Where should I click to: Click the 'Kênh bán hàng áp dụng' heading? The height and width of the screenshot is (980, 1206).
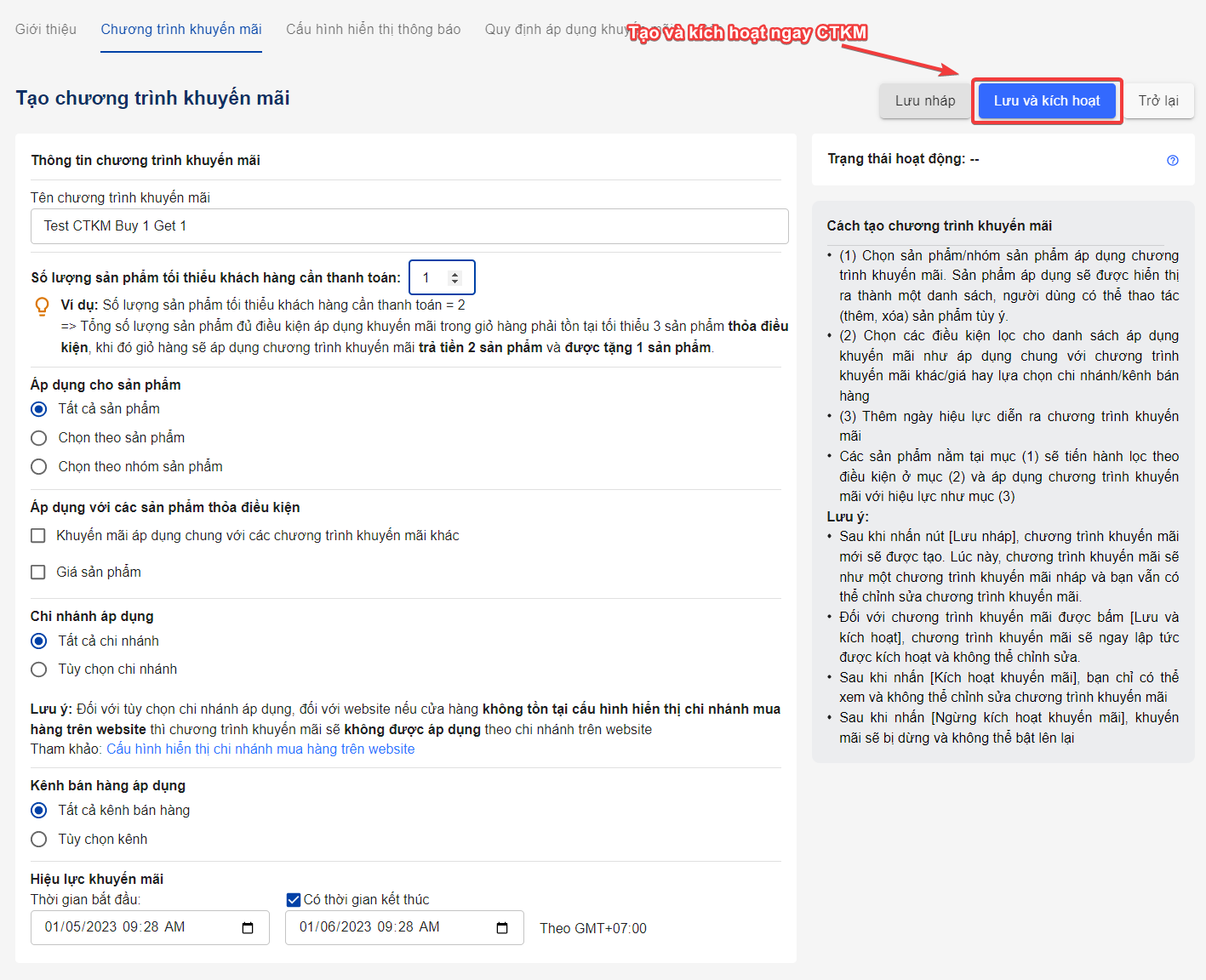(x=108, y=786)
